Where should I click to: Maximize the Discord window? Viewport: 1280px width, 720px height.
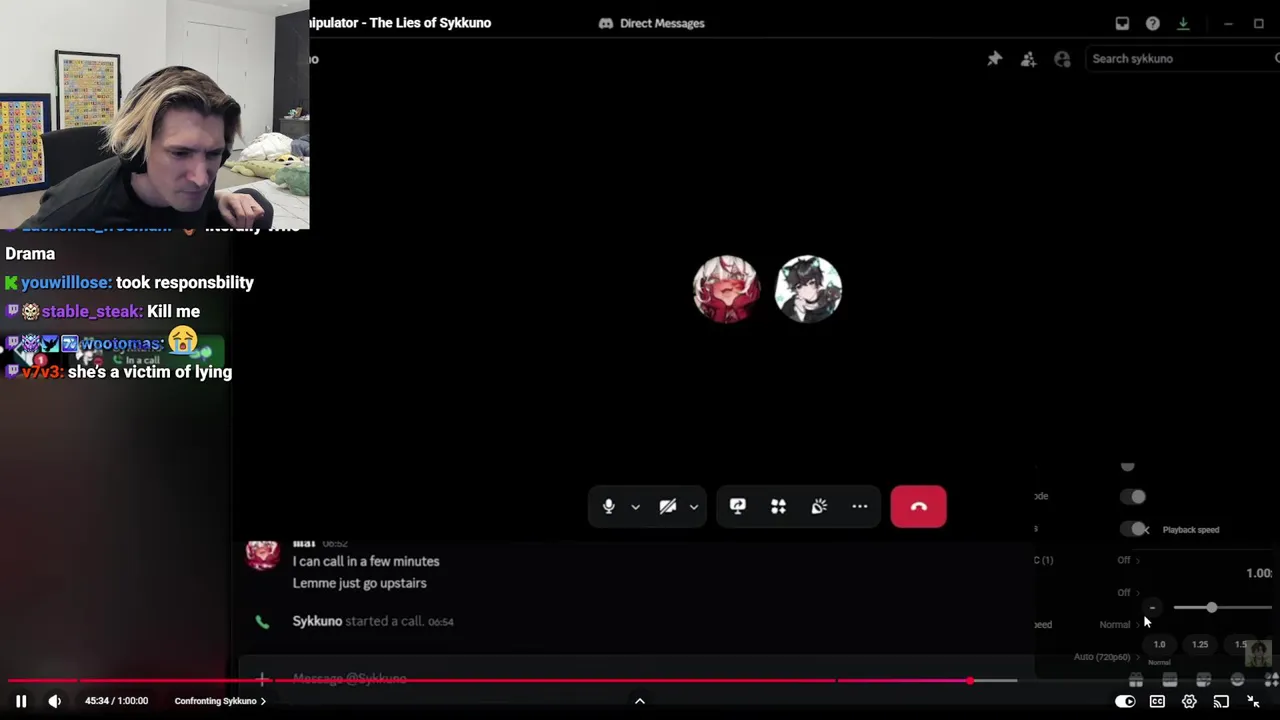[1259, 23]
